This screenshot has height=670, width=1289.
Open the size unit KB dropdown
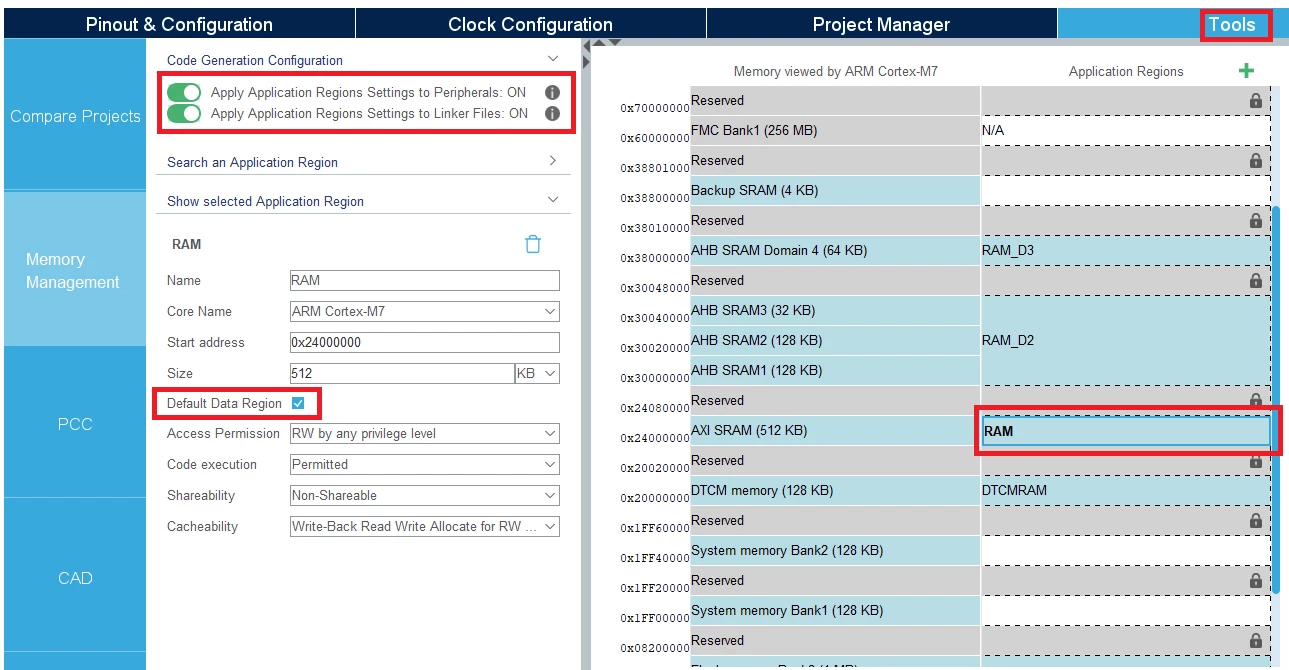pyautogui.click(x=537, y=374)
